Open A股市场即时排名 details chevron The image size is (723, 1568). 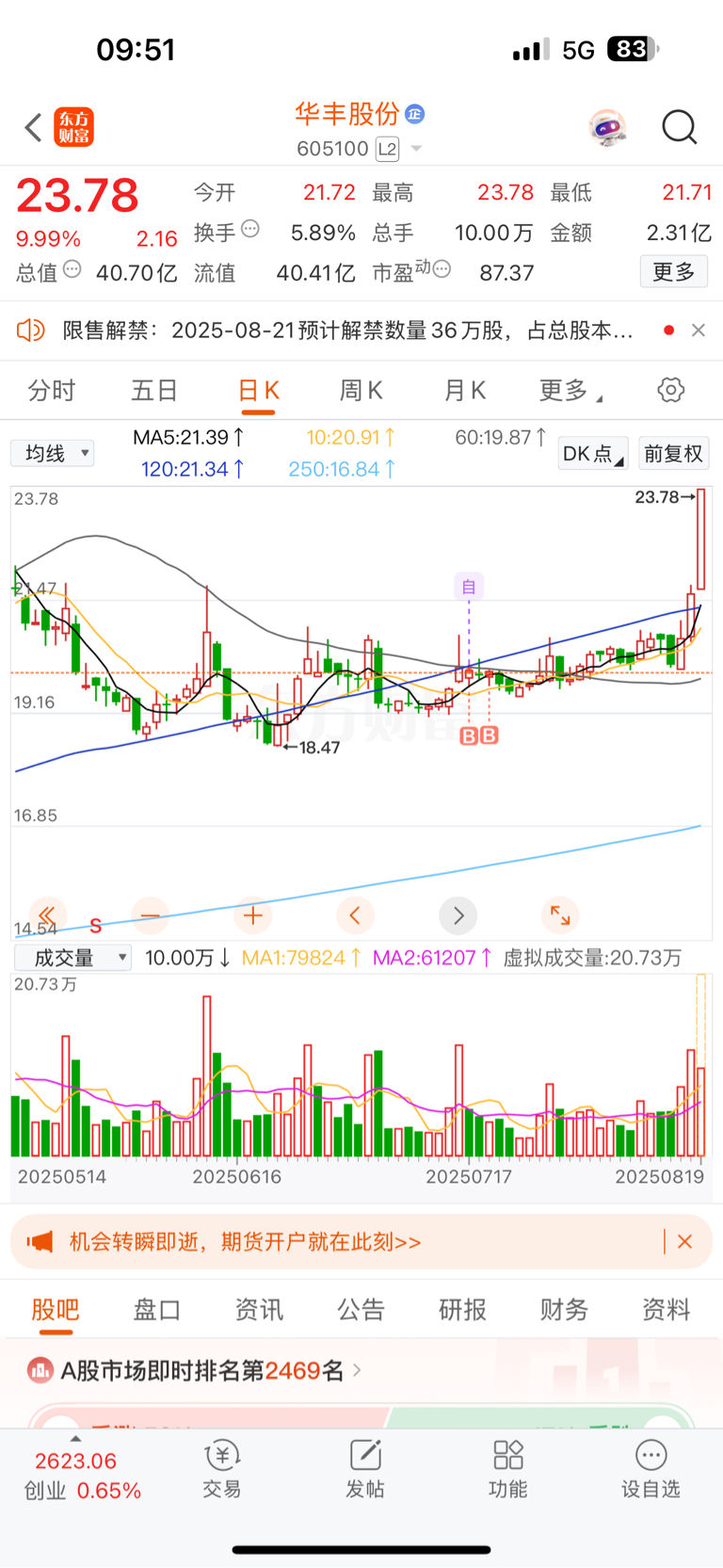click(x=357, y=1370)
